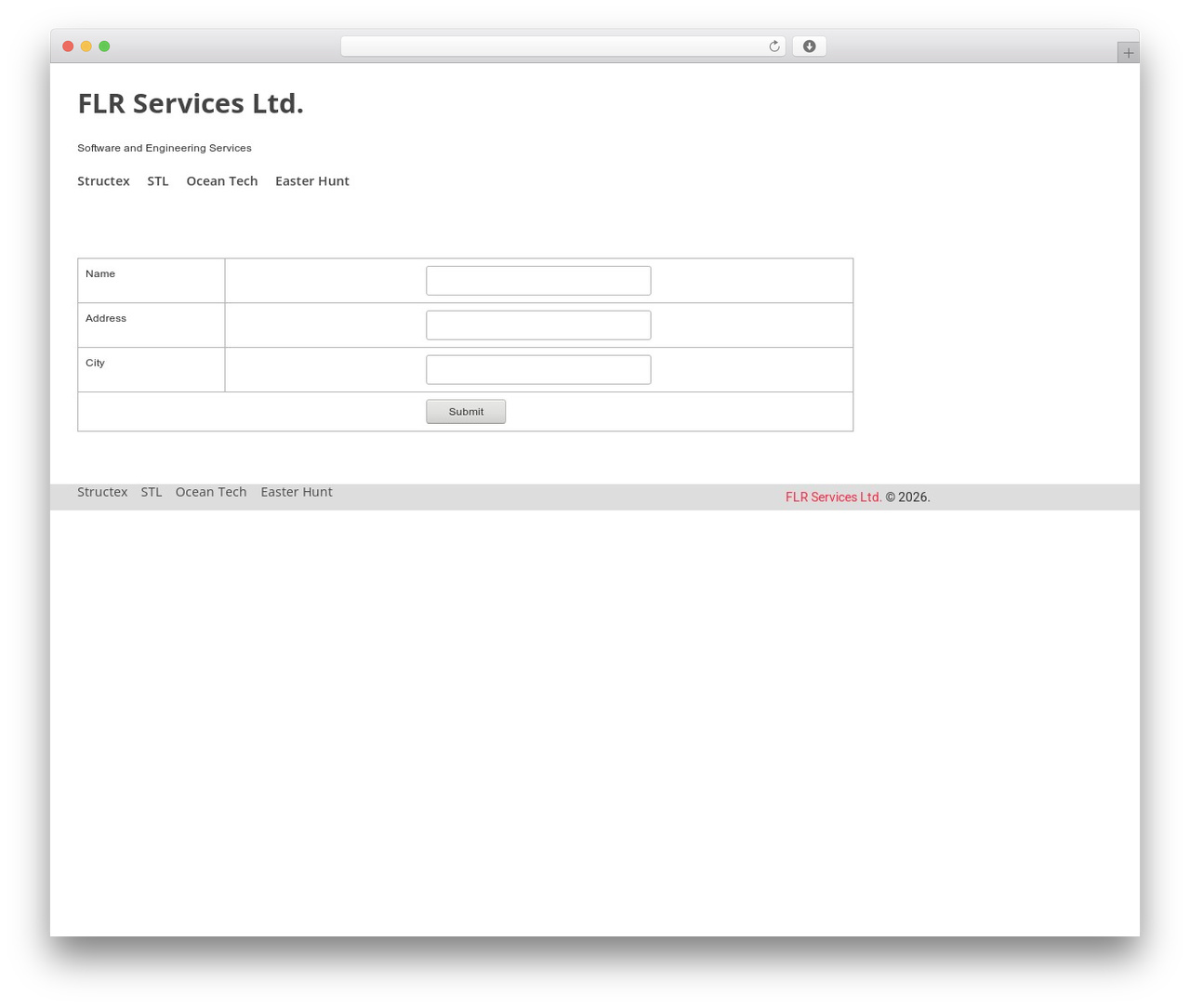
Task: Open the FLR Services Ltd. site title
Action: [x=191, y=103]
